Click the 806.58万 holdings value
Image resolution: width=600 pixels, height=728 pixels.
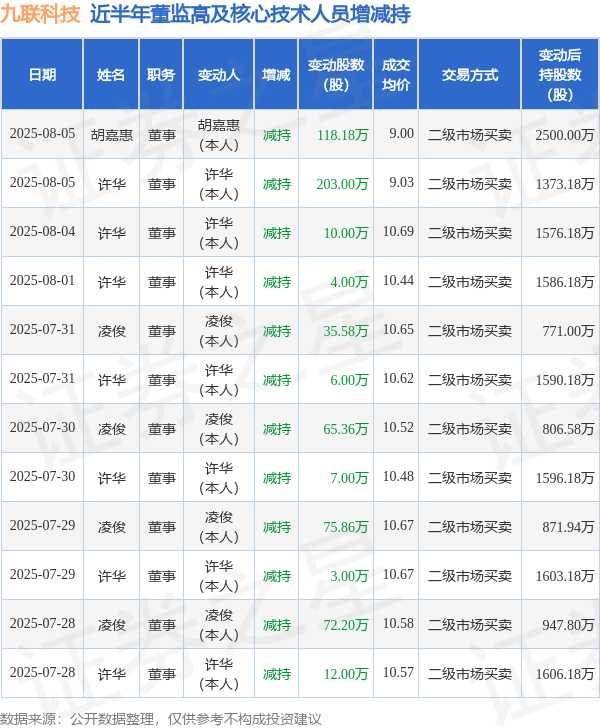click(x=568, y=429)
